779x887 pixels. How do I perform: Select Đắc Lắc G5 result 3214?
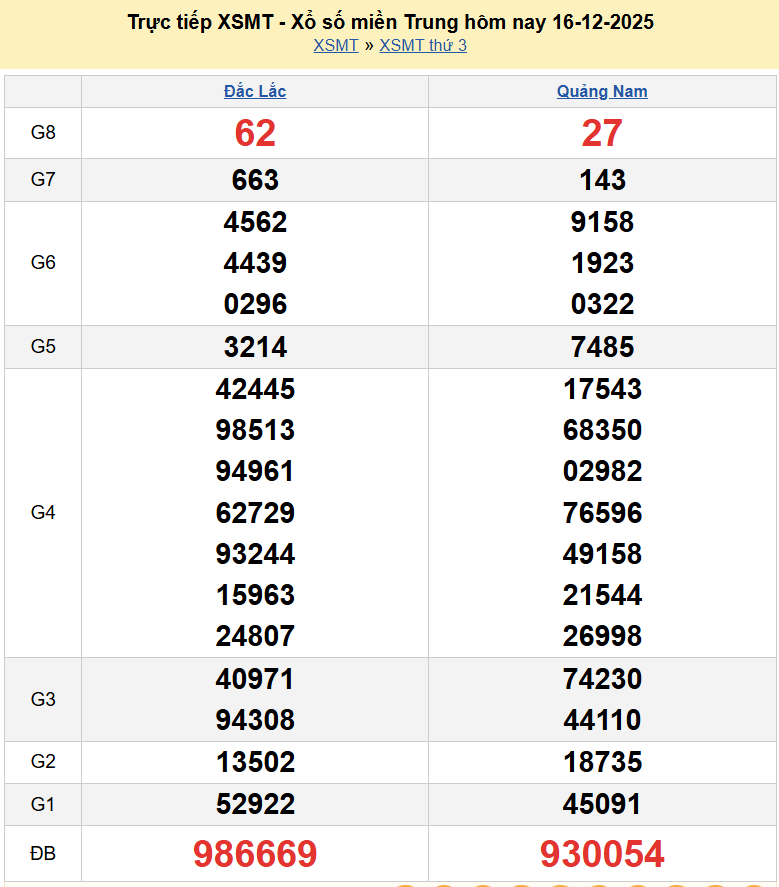point(255,347)
